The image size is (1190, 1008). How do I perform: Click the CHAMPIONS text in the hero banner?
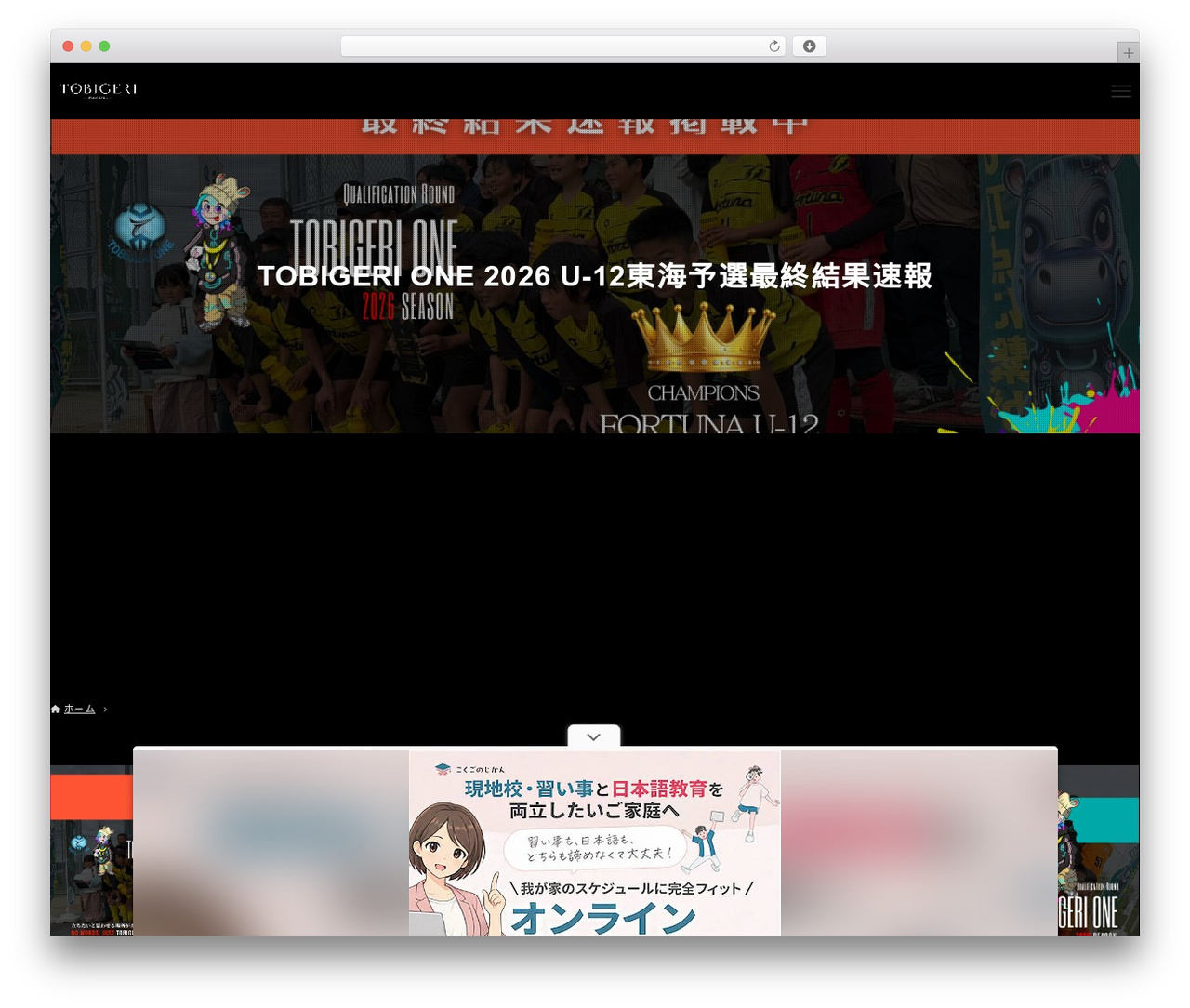pyautogui.click(x=704, y=393)
